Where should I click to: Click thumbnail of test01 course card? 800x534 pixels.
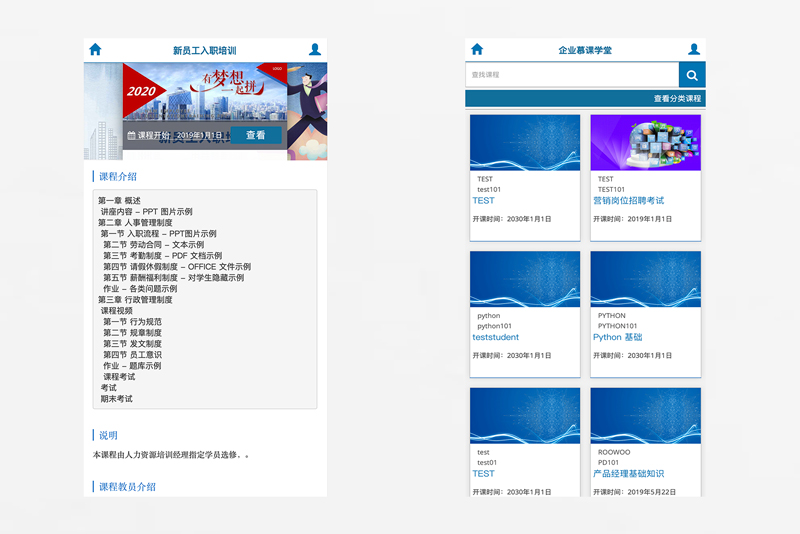[x=525, y=416]
